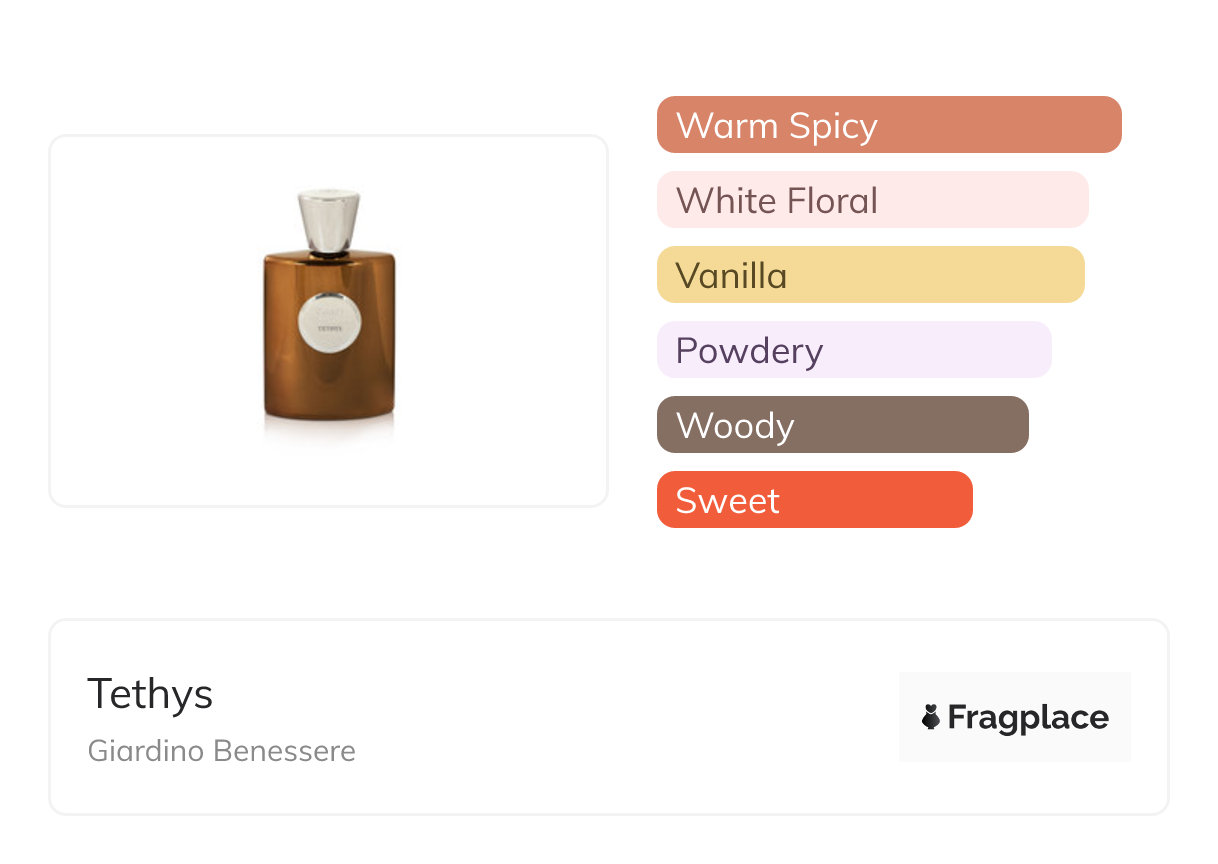This screenshot has height=864, width=1218.
Task: Click the silver cap of the perfume bottle
Action: click(x=329, y=219)
